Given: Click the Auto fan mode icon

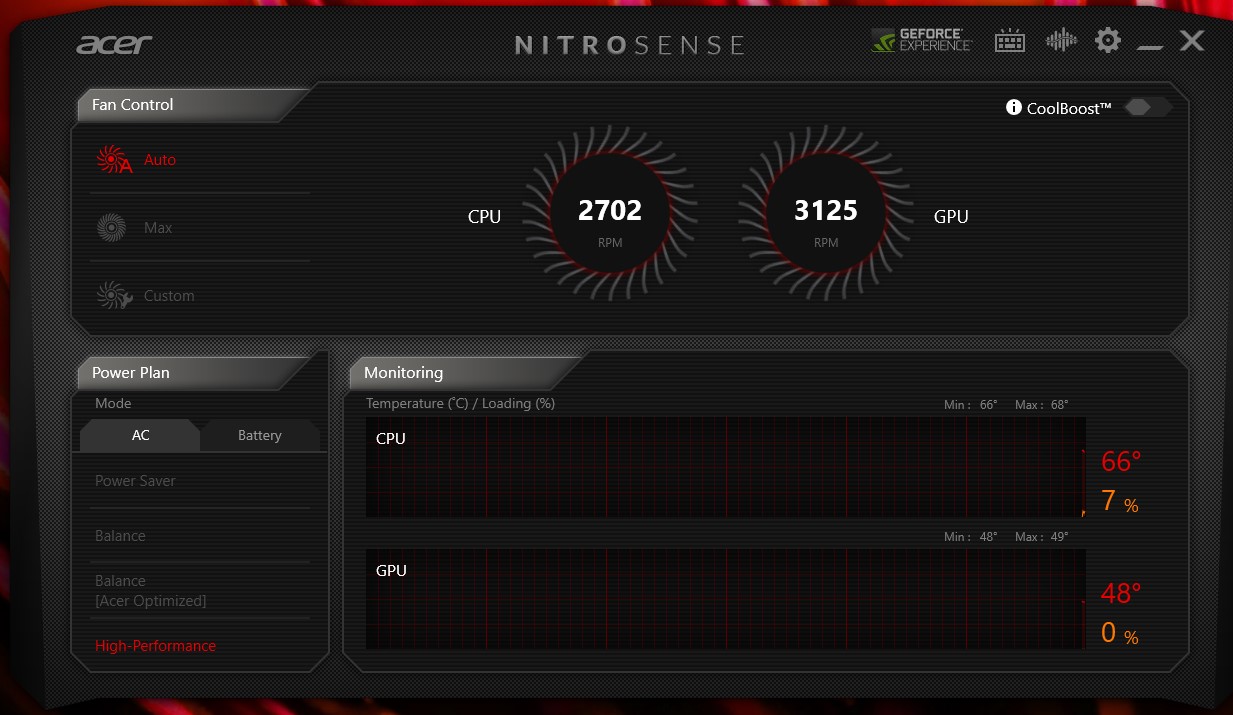Looking at the screenshot, I should pyautogui.click(x=113, y=160).
